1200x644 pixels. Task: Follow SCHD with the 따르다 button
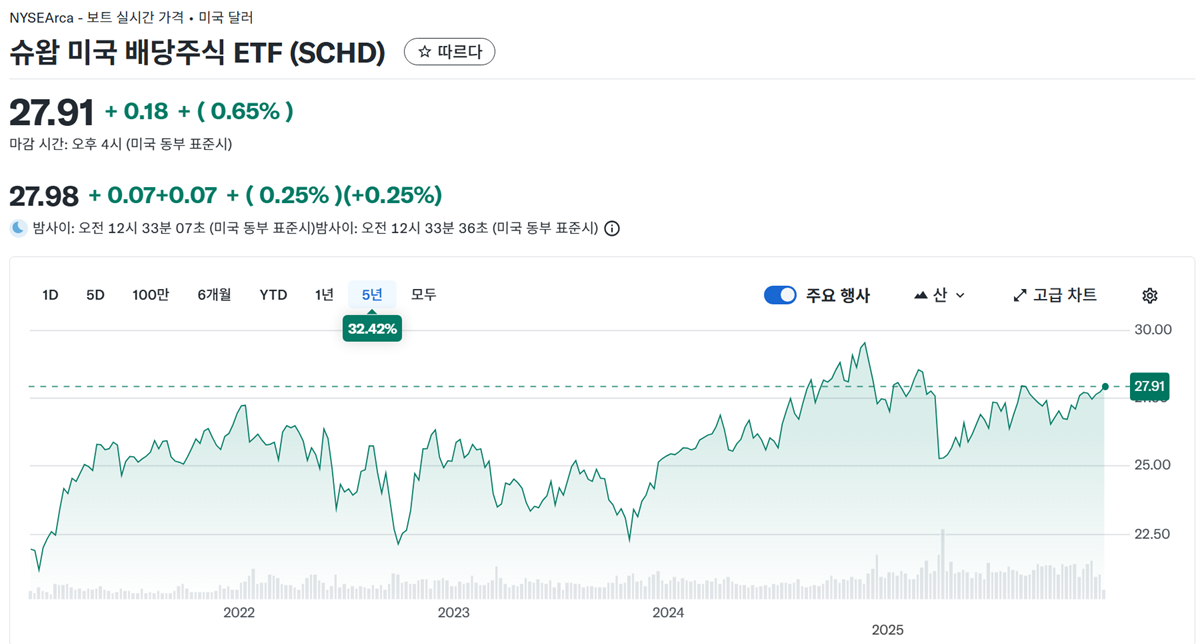click(450, 52)
